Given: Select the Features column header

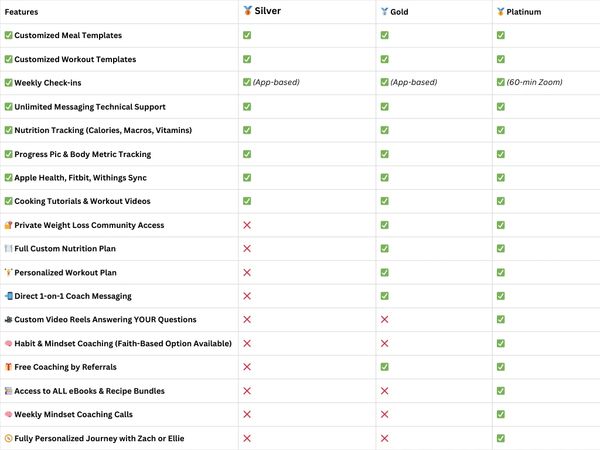Looking at the screenshot, I should click(21, 12).
